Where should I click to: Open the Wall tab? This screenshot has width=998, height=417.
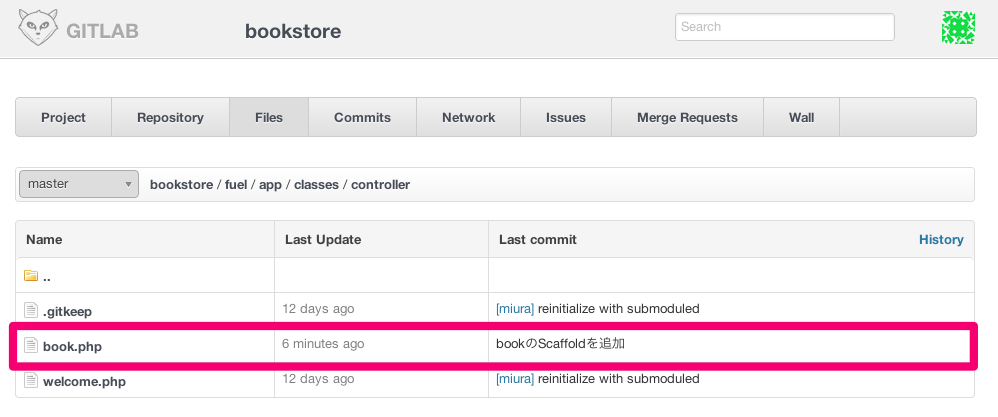(x=801, y=117)
